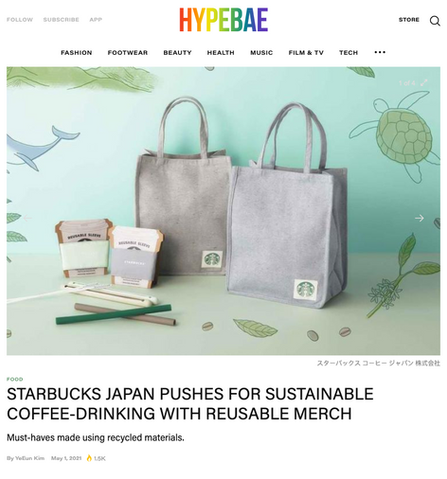
Task: Go to previous gallery image arrow
Action: [27, 218]
